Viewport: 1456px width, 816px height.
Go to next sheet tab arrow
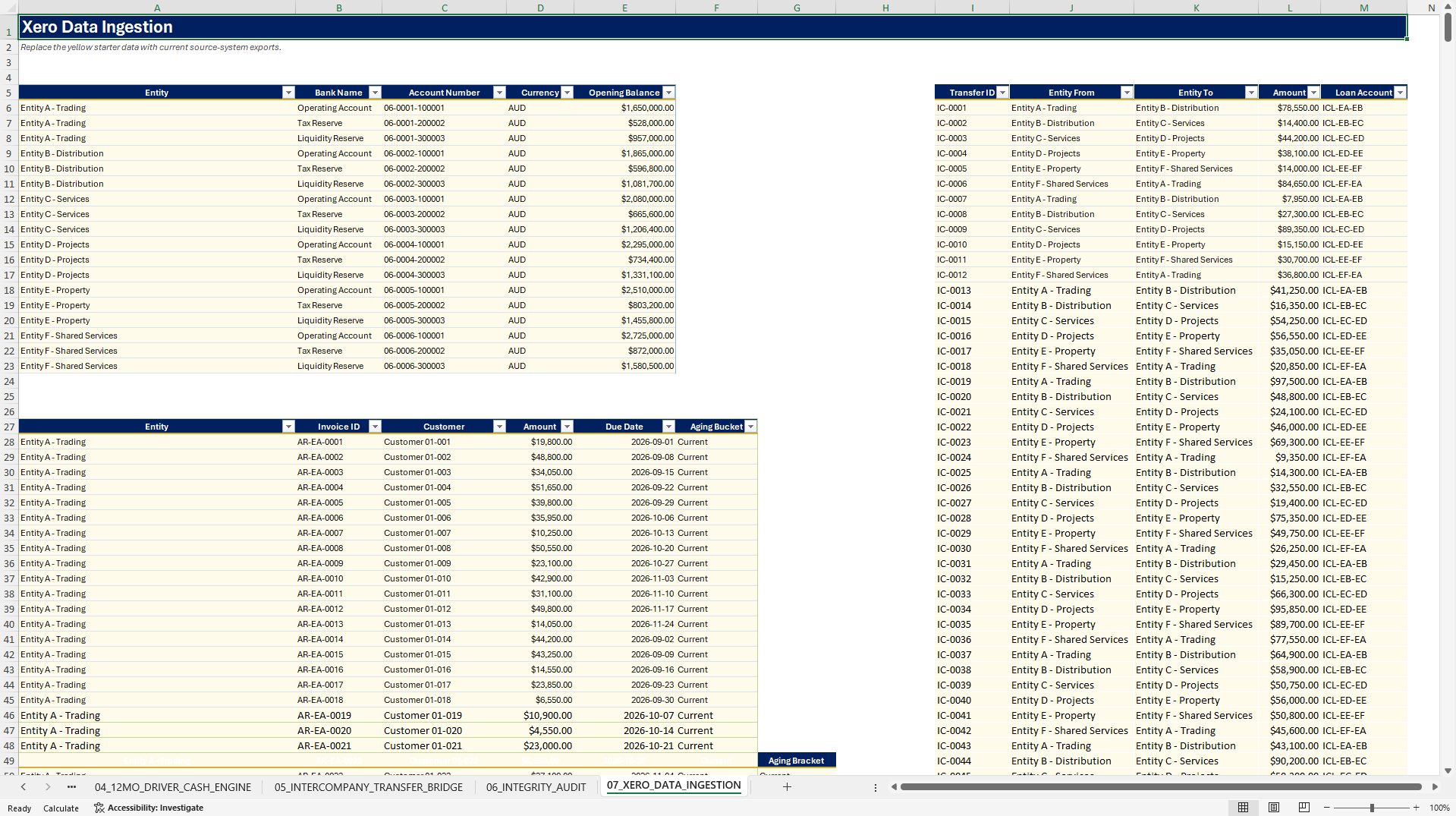click(x=48, y=787)
